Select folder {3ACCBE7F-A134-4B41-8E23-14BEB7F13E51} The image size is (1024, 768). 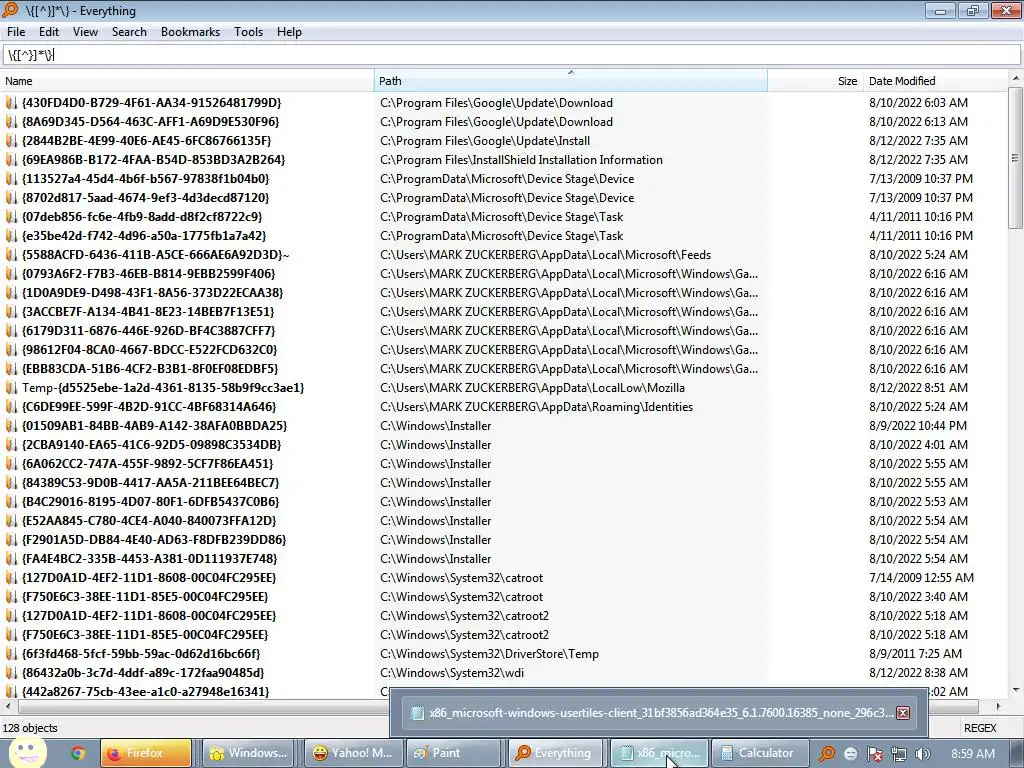click(148, 312)
